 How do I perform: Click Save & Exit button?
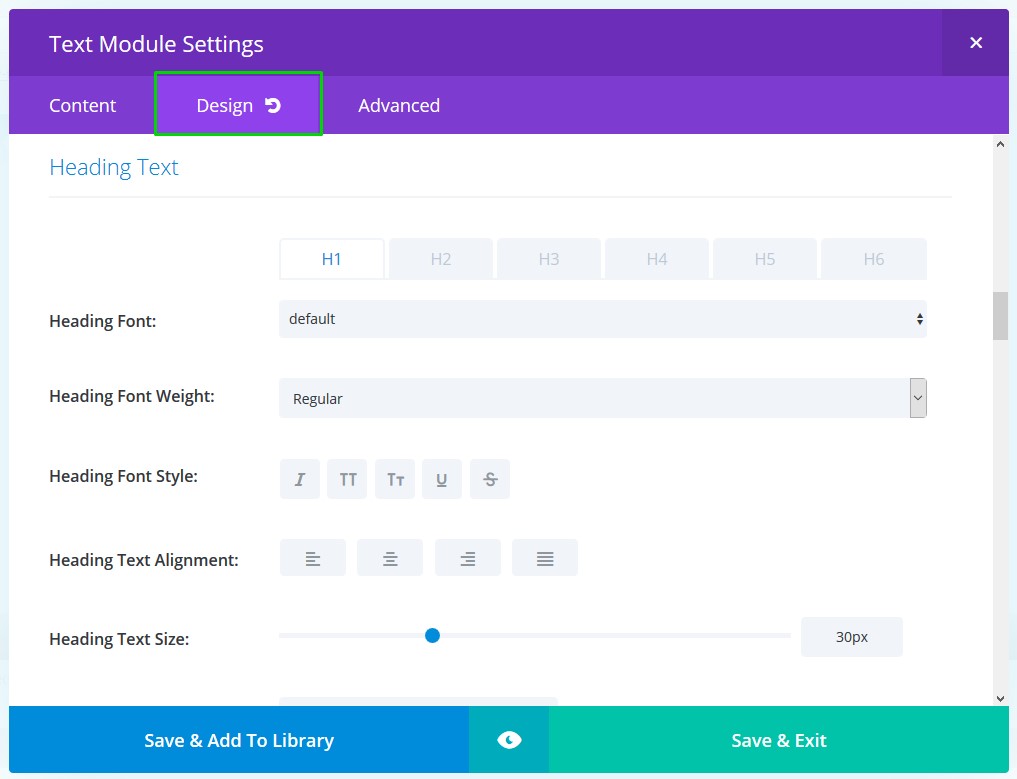click(779, 740)
